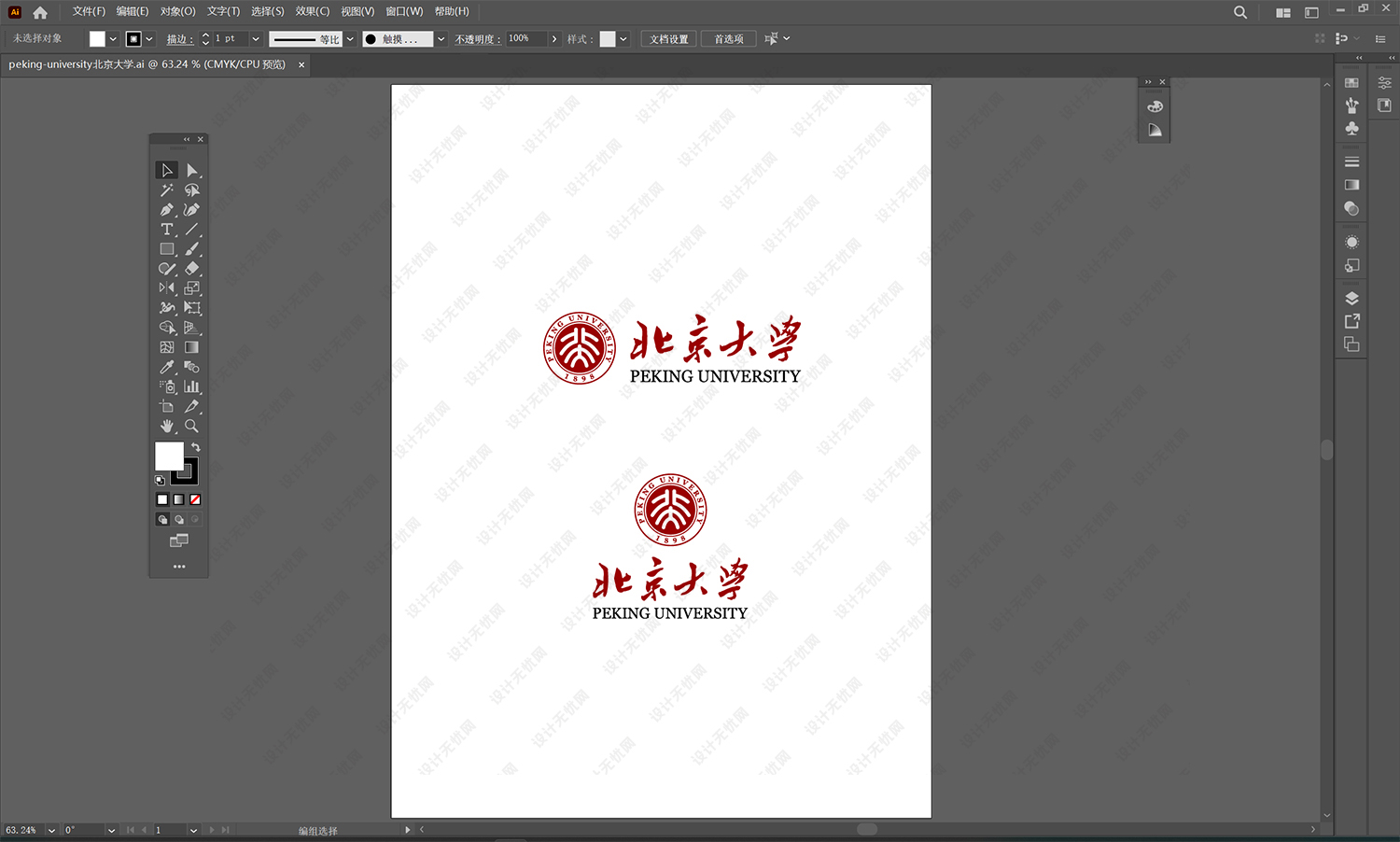Select the Gradient tool in toolbox

[191, 346]
